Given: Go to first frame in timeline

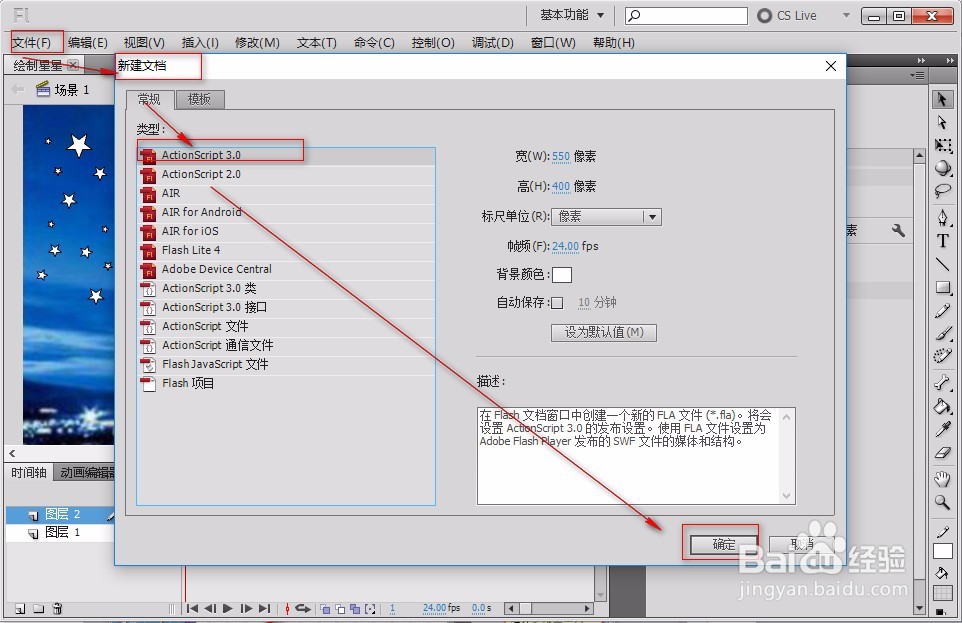Looking at the screenshot, I should point(192,608).
